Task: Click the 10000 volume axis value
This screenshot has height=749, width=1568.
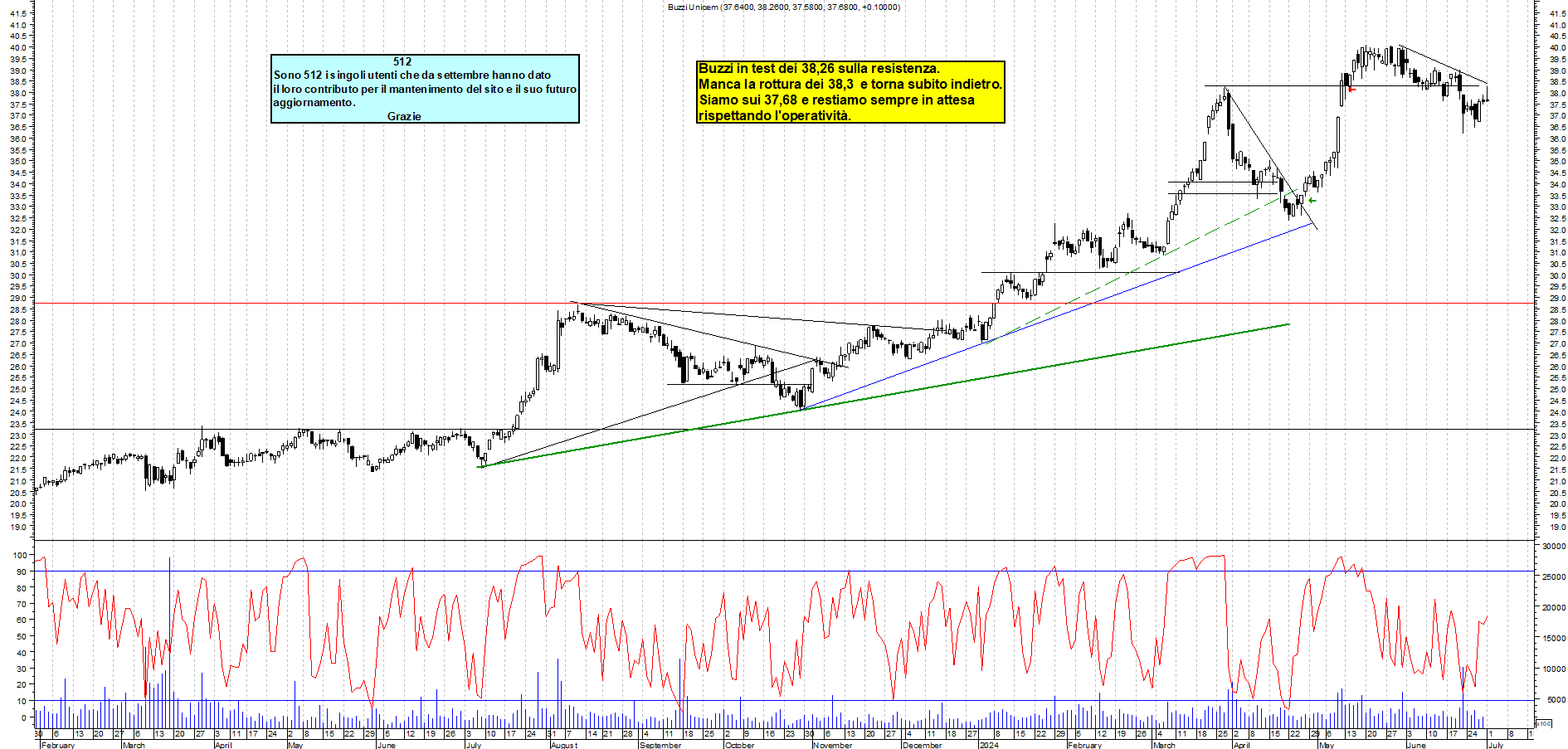Action: 1553,669
